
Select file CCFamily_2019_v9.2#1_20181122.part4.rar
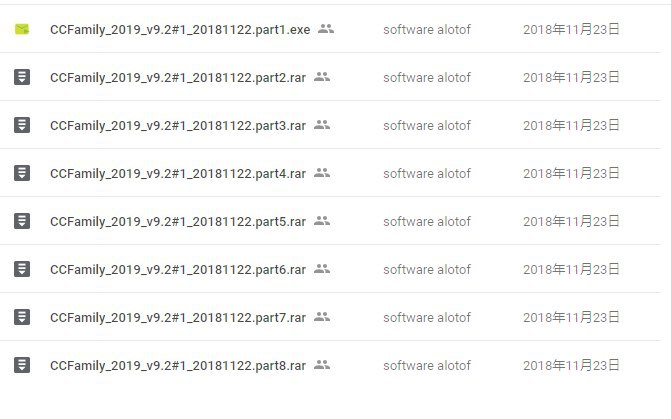(178, 173)
